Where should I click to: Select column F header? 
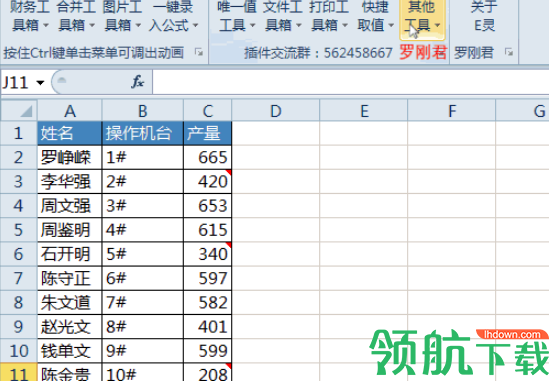(452, 111)
